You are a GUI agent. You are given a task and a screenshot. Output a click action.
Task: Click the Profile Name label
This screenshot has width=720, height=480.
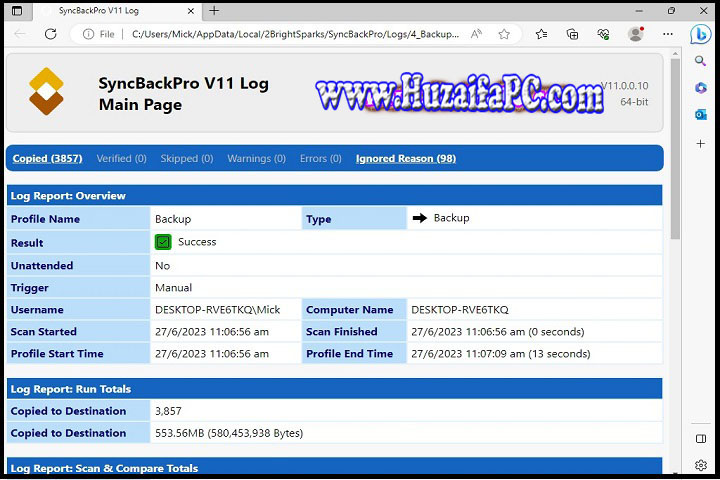[45, 219]
